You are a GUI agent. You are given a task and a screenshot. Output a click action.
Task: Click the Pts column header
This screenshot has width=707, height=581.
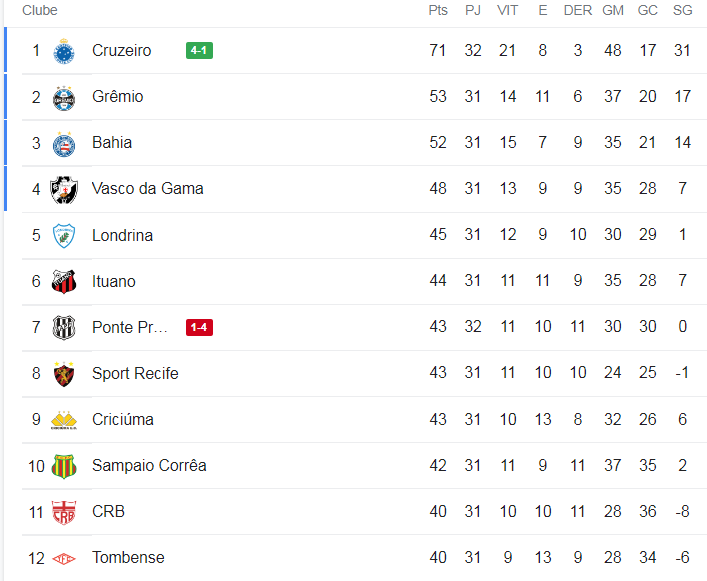(x=438, y=10)
